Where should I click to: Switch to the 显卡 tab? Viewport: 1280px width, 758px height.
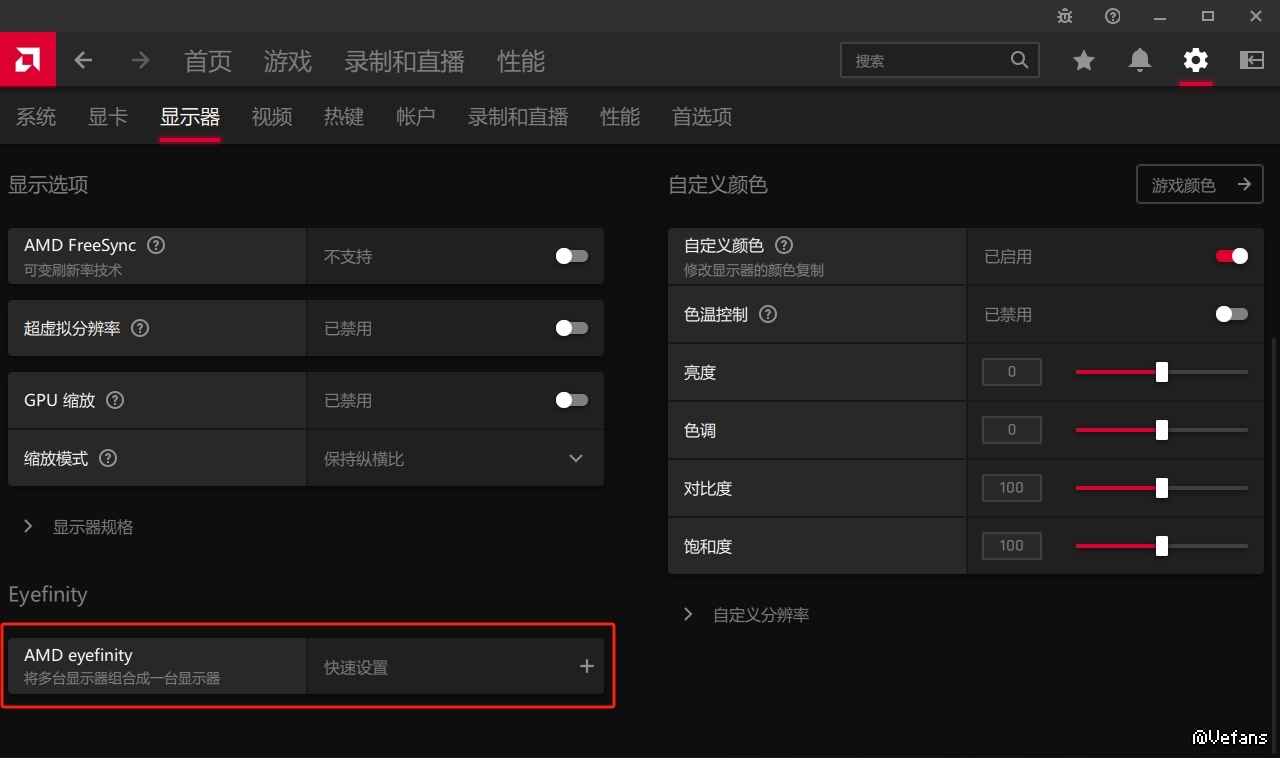point(108,117)
